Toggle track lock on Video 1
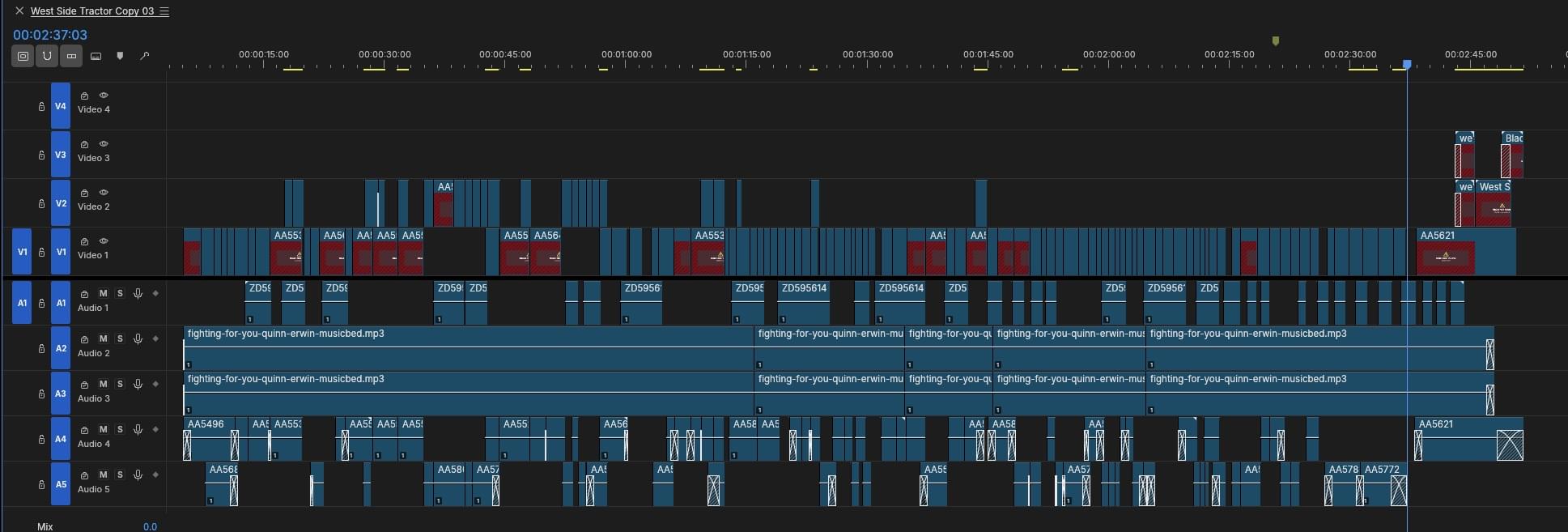The width and height of the screenshot is (1568, 532). click(41, 252)
